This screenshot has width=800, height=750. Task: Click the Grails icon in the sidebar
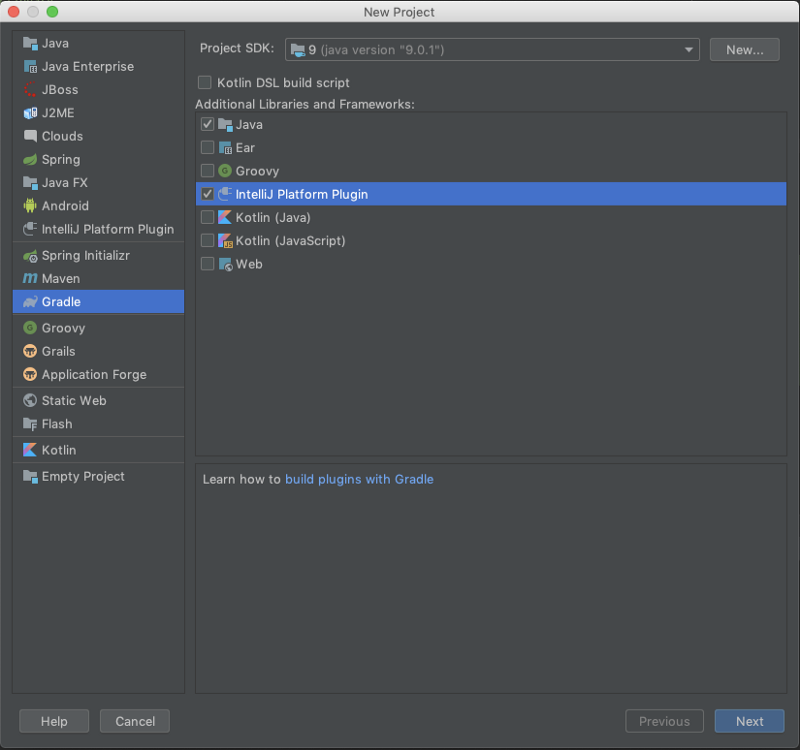(32, 351)
